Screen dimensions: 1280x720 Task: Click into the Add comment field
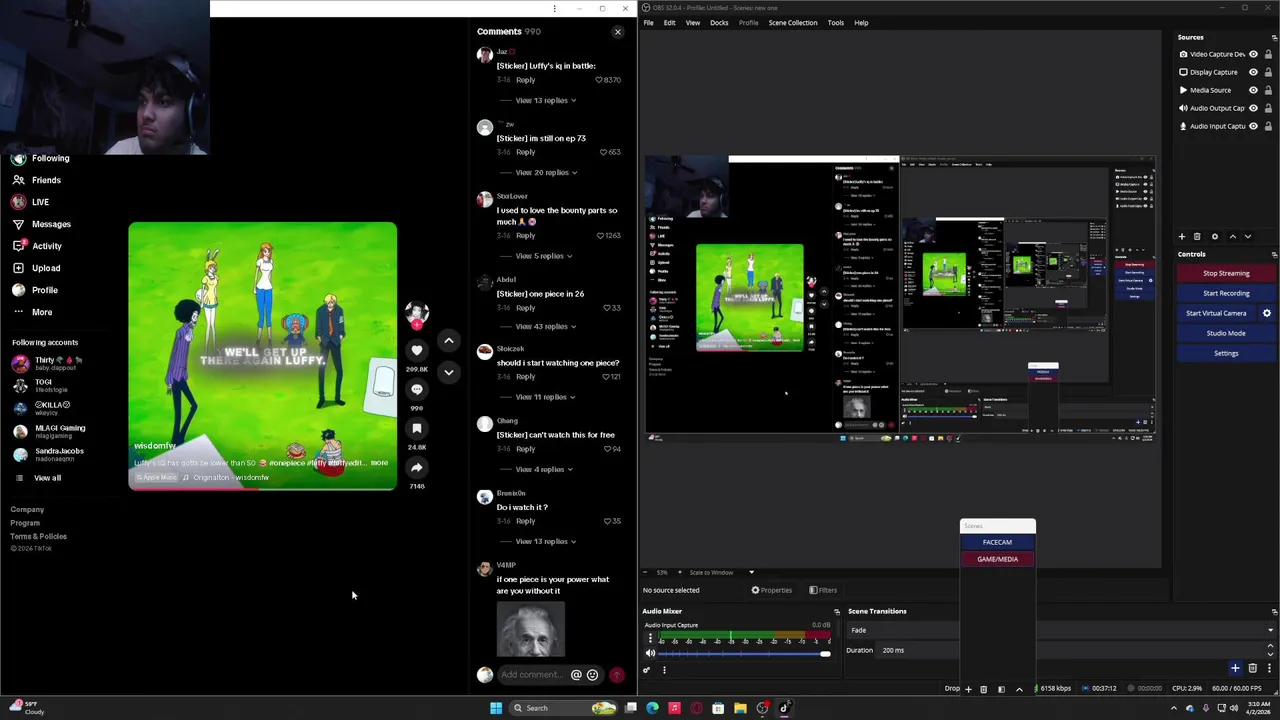point(534,675)
